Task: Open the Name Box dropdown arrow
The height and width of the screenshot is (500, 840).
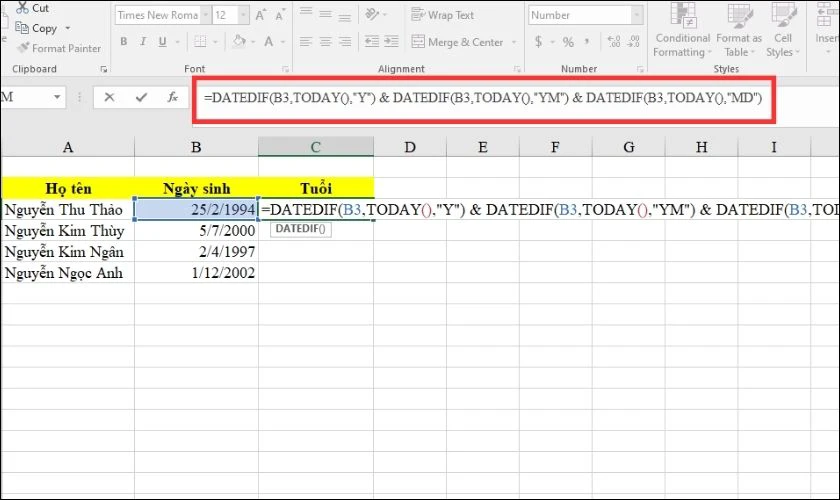Action: click(57, 97)
